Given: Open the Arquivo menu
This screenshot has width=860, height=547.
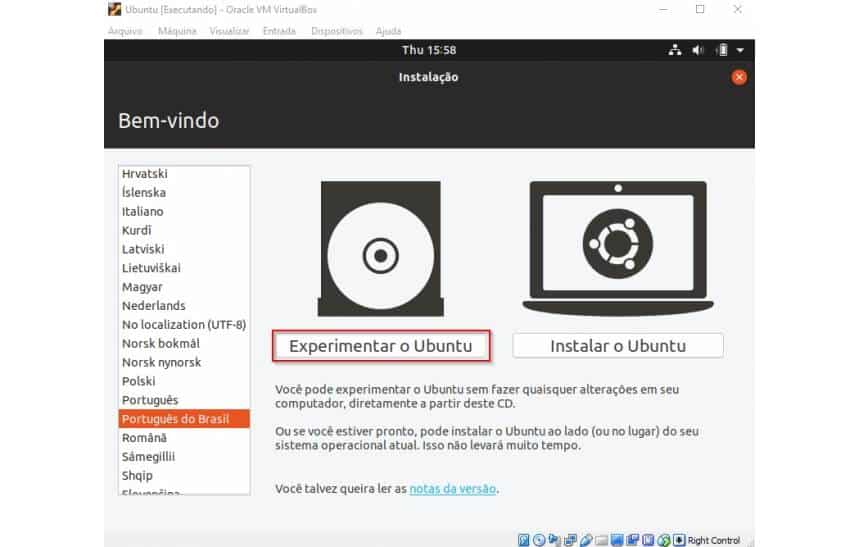Looking at the screenshot, I should (125, 31).
